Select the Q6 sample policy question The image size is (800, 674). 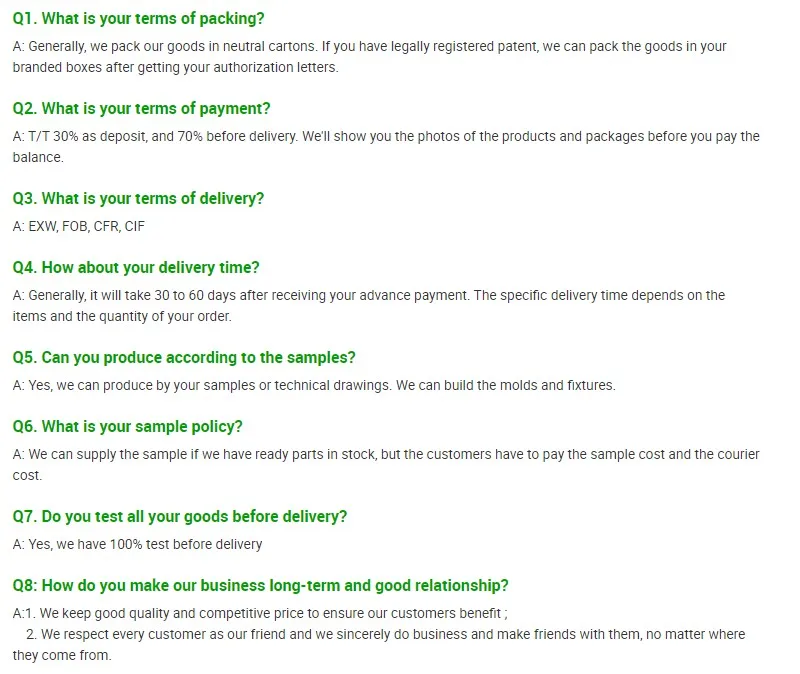[x=127, y=426]
